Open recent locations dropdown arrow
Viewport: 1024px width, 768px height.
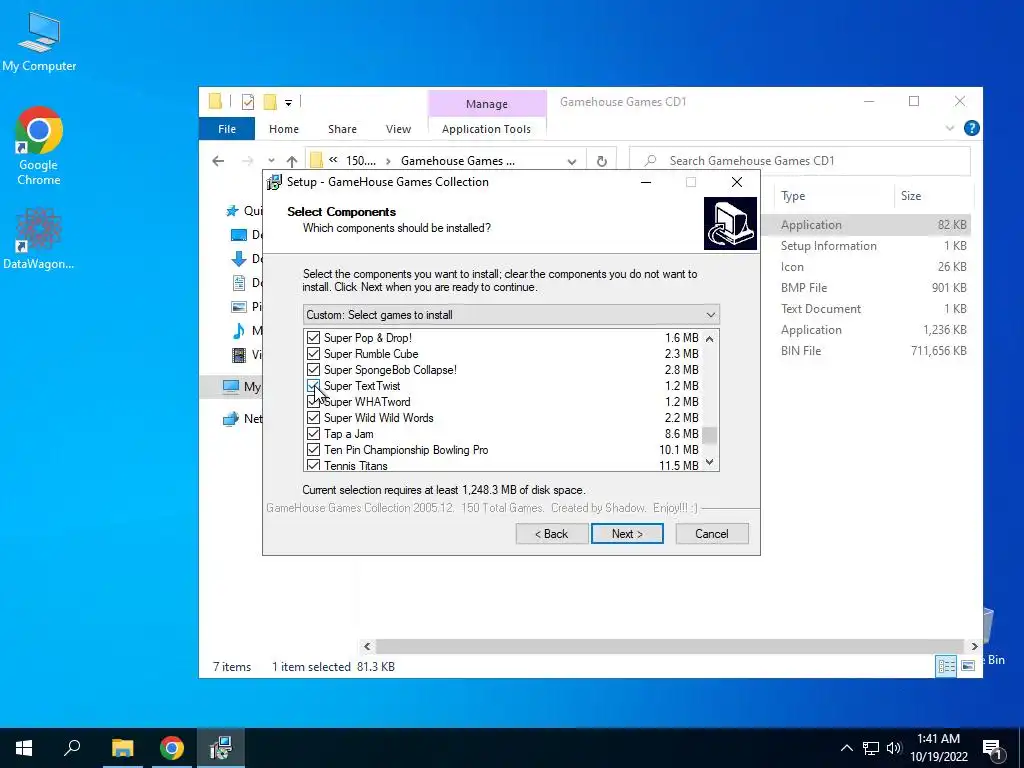[x=271, y=161]
